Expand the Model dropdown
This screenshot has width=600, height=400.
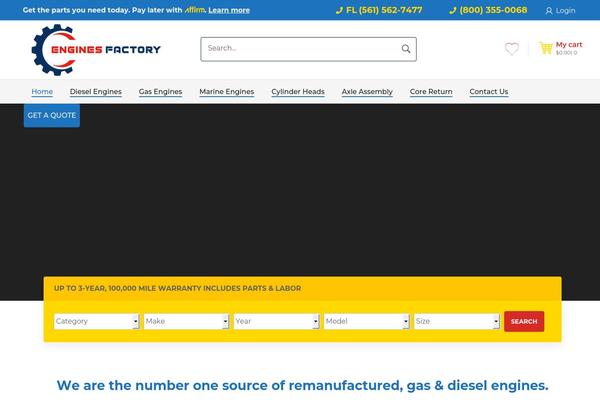(x=367, y=321)
